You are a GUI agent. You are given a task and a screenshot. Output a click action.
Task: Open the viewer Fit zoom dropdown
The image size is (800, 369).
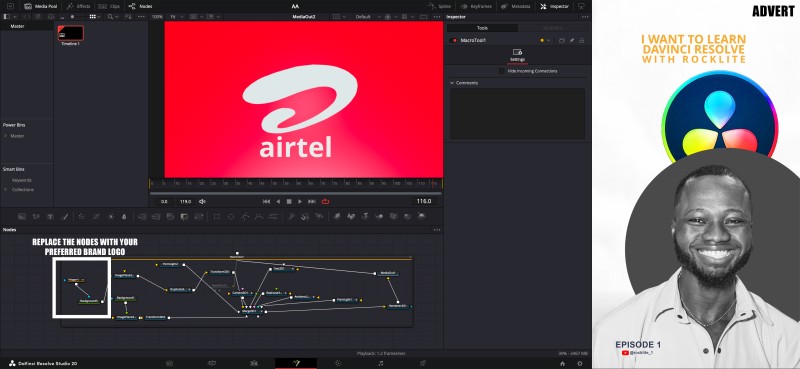point(176,17)
